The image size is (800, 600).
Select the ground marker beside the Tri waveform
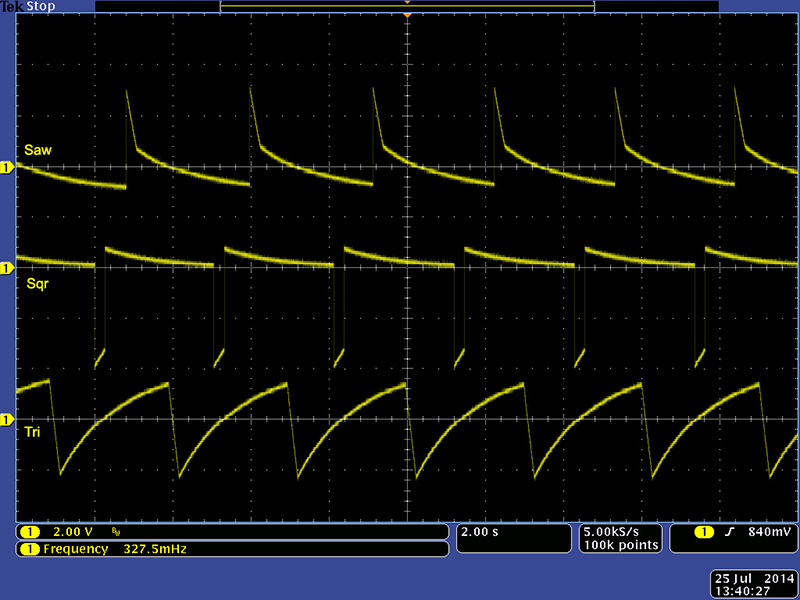tap(7, 418)
